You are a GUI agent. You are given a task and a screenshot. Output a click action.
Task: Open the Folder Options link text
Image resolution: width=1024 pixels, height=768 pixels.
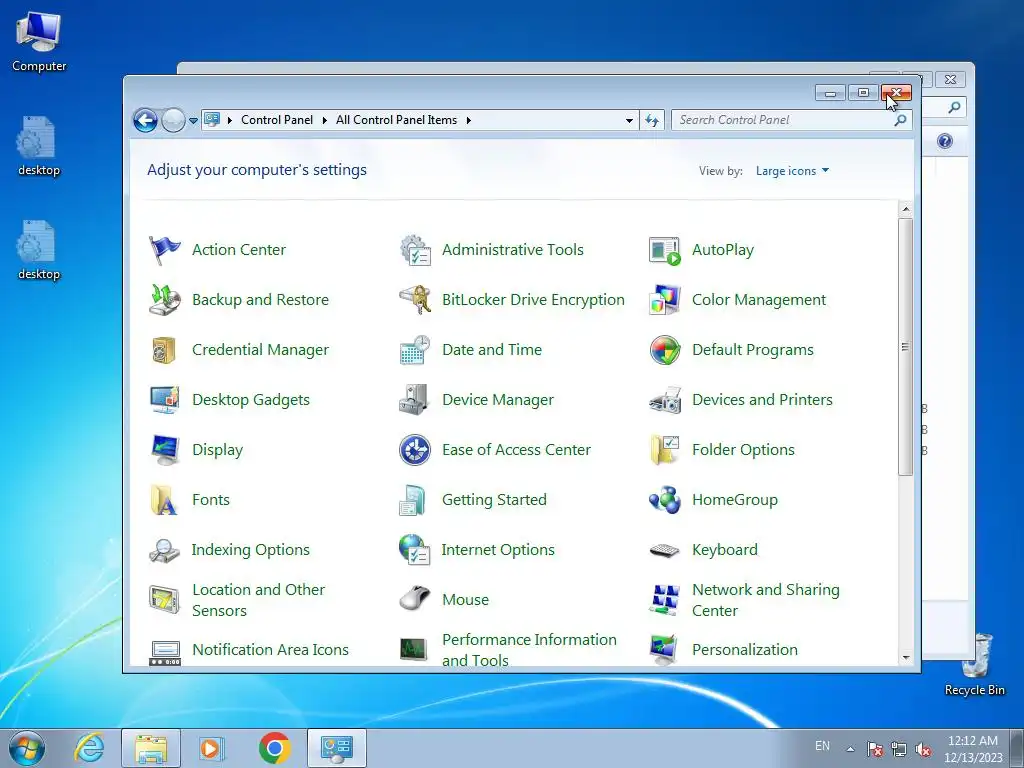pos(743,450)
